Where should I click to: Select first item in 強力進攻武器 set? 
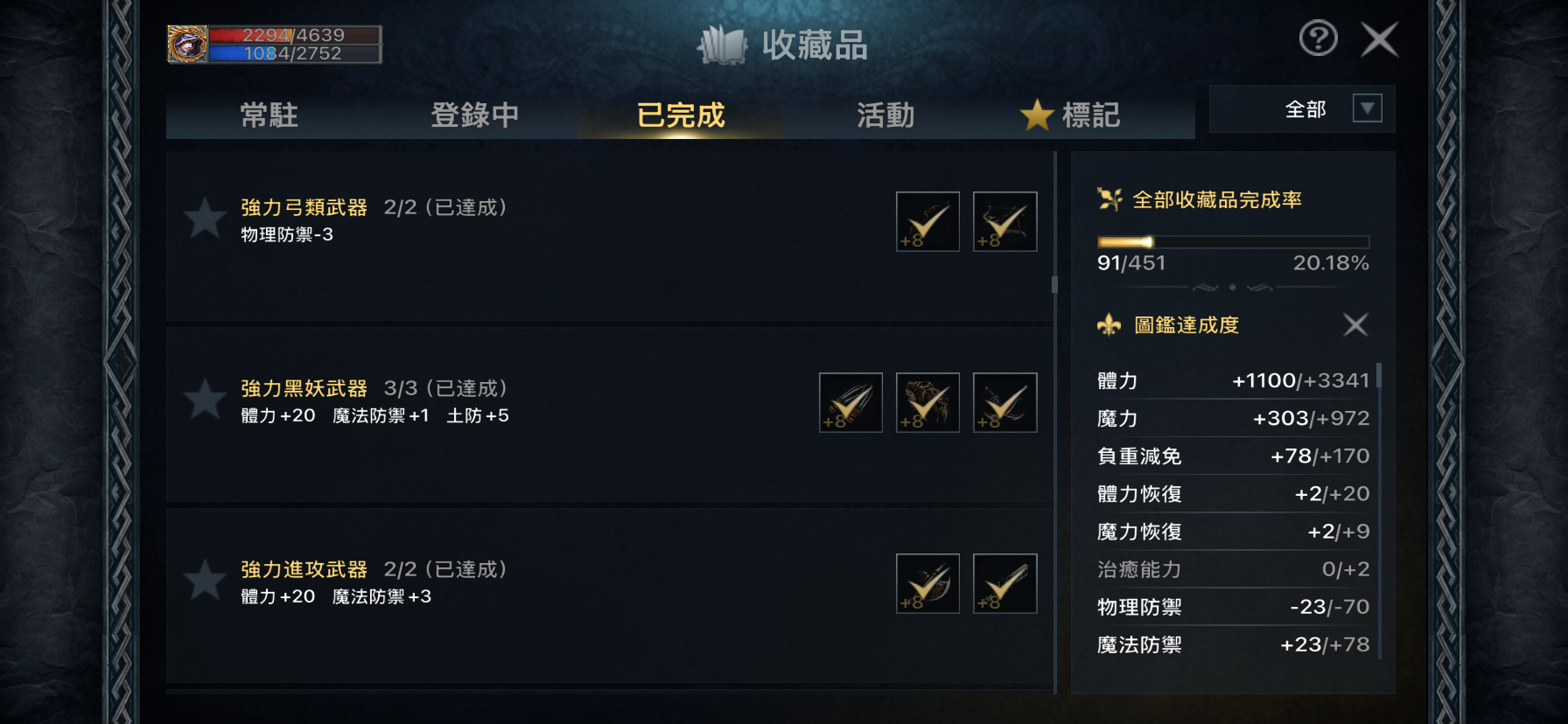tap(927, 584)
